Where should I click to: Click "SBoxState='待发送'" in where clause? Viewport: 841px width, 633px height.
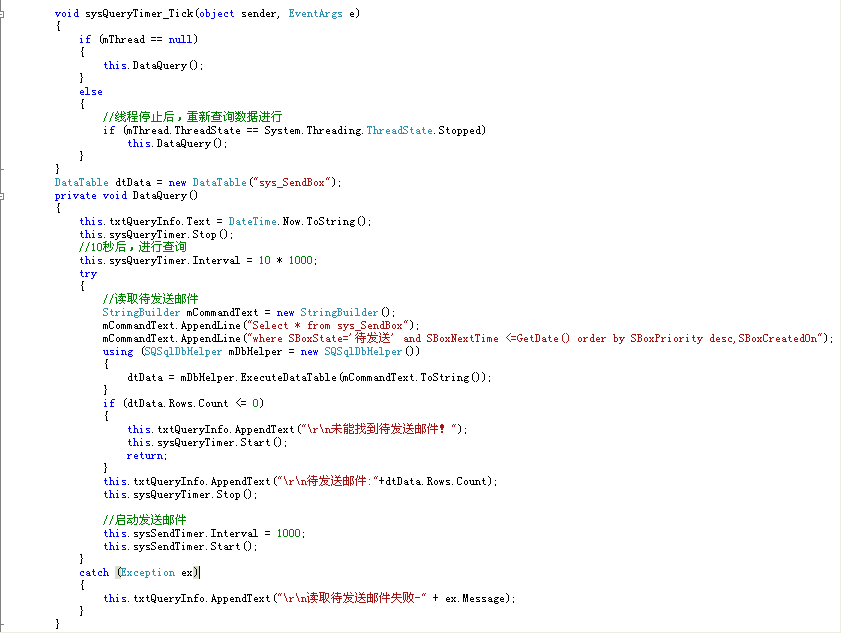(x=341, y=338)
